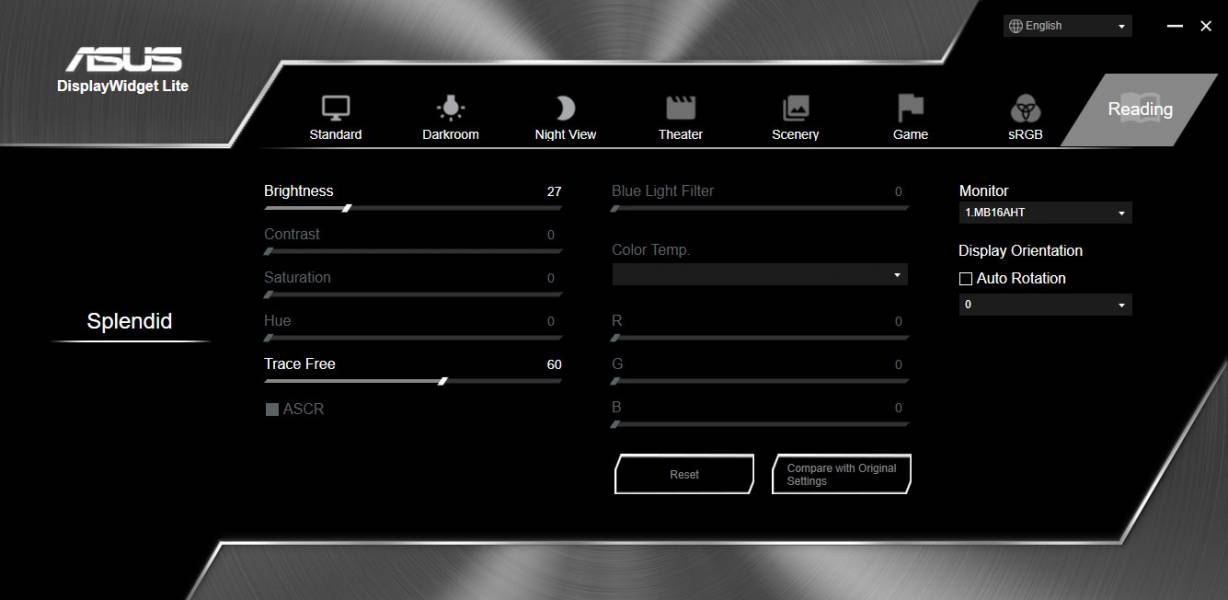The width and height of the screenshot is (1228, 600).
Task: Click the Trace Free value 60
Action: coord(554,365)
